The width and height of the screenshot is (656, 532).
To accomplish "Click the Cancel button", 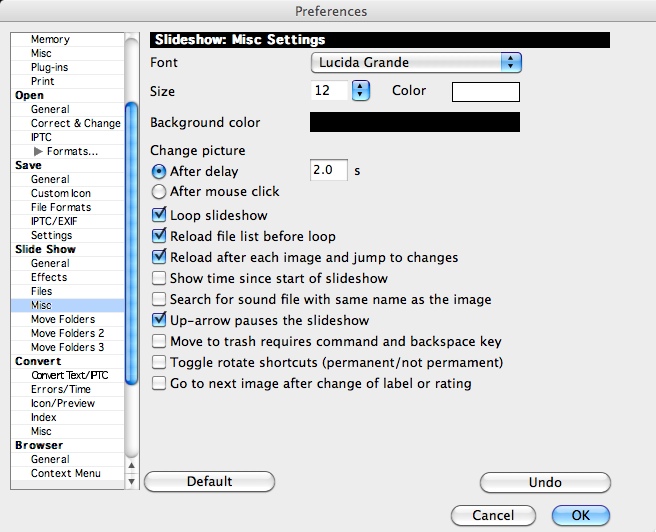I will 493,515.
